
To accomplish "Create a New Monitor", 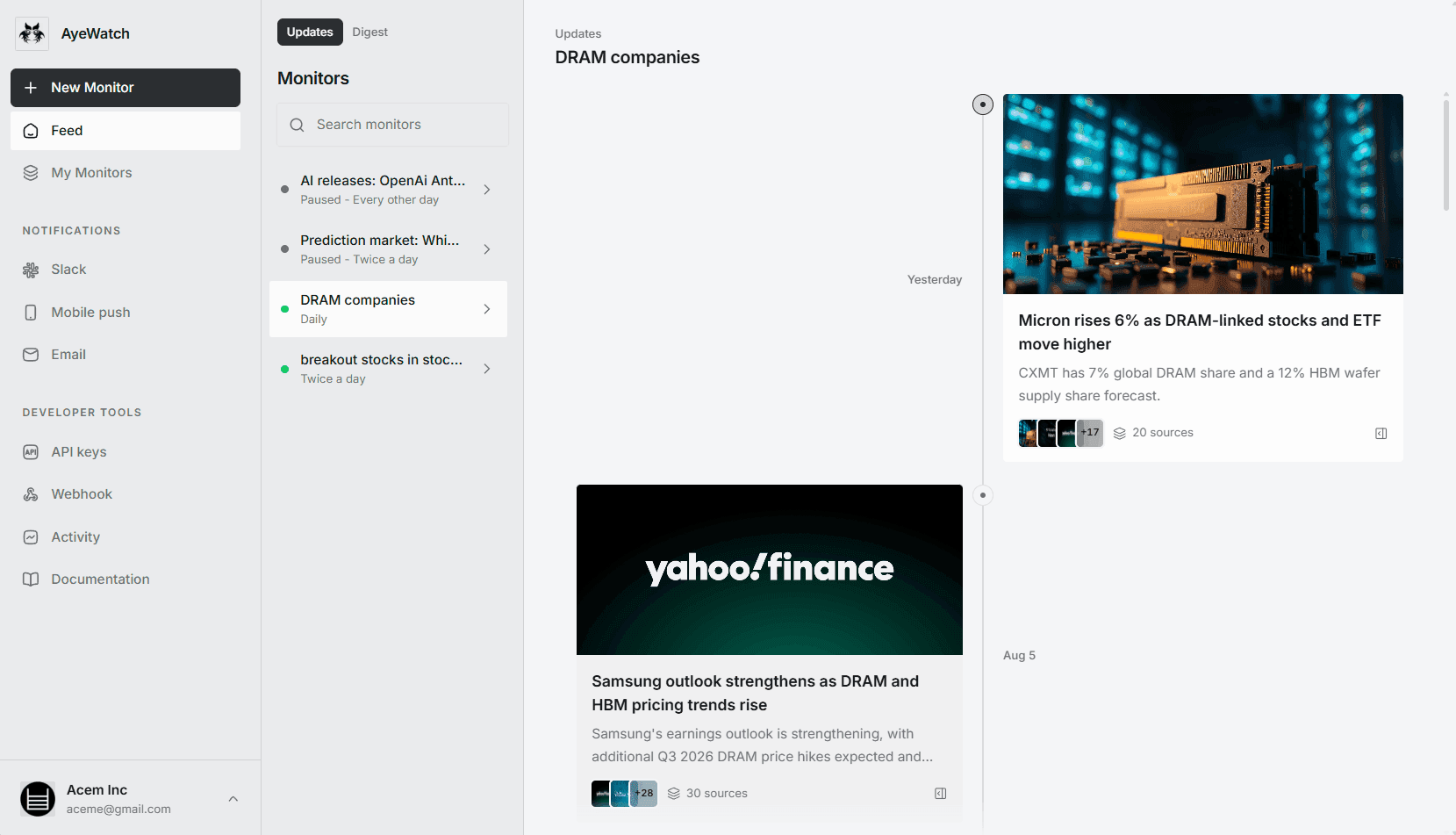I will tap(126, 88).
